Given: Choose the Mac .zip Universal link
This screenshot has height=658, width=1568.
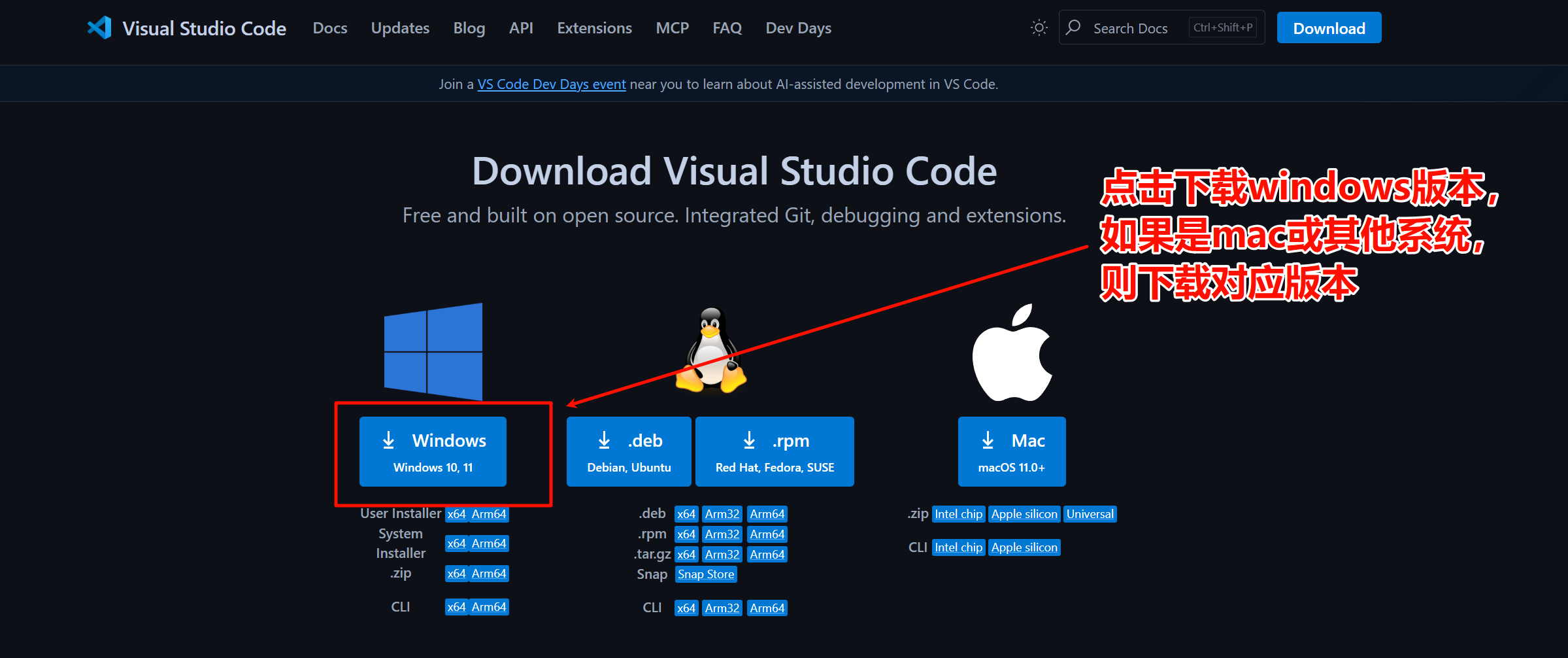Looking at the screenshot, I should tap(1090, 514).
